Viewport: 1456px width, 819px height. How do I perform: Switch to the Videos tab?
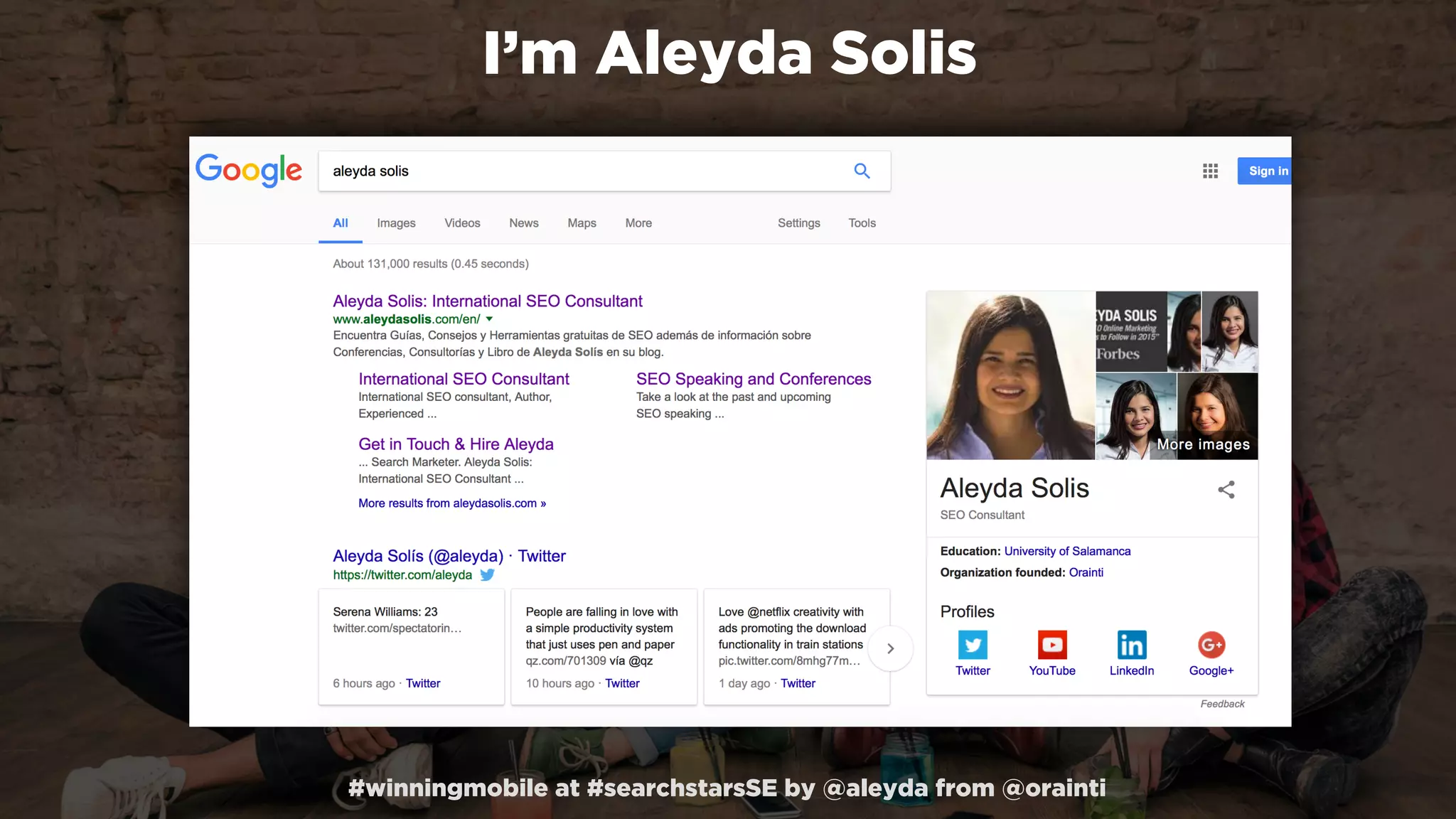[462, 223]
